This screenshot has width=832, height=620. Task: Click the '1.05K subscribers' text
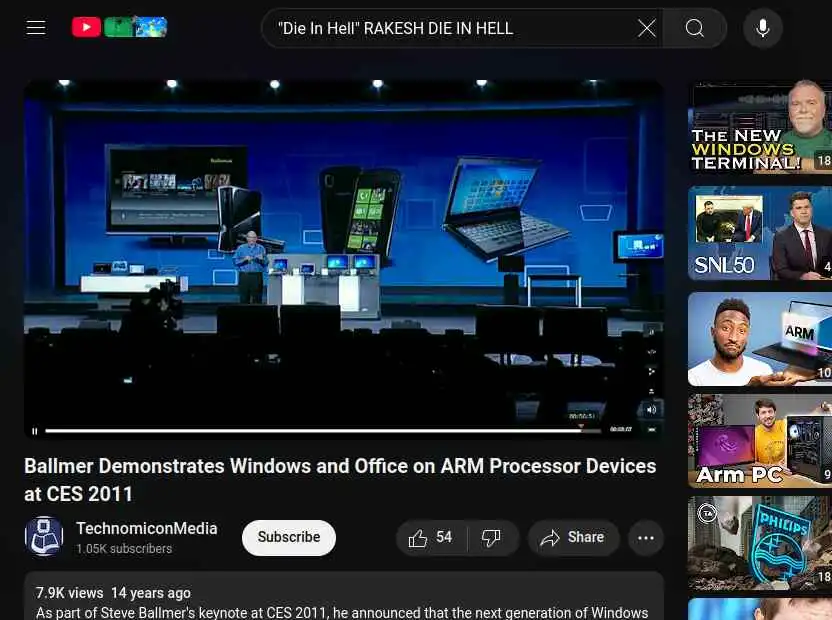pyautogui.click(x=124, y=549)
